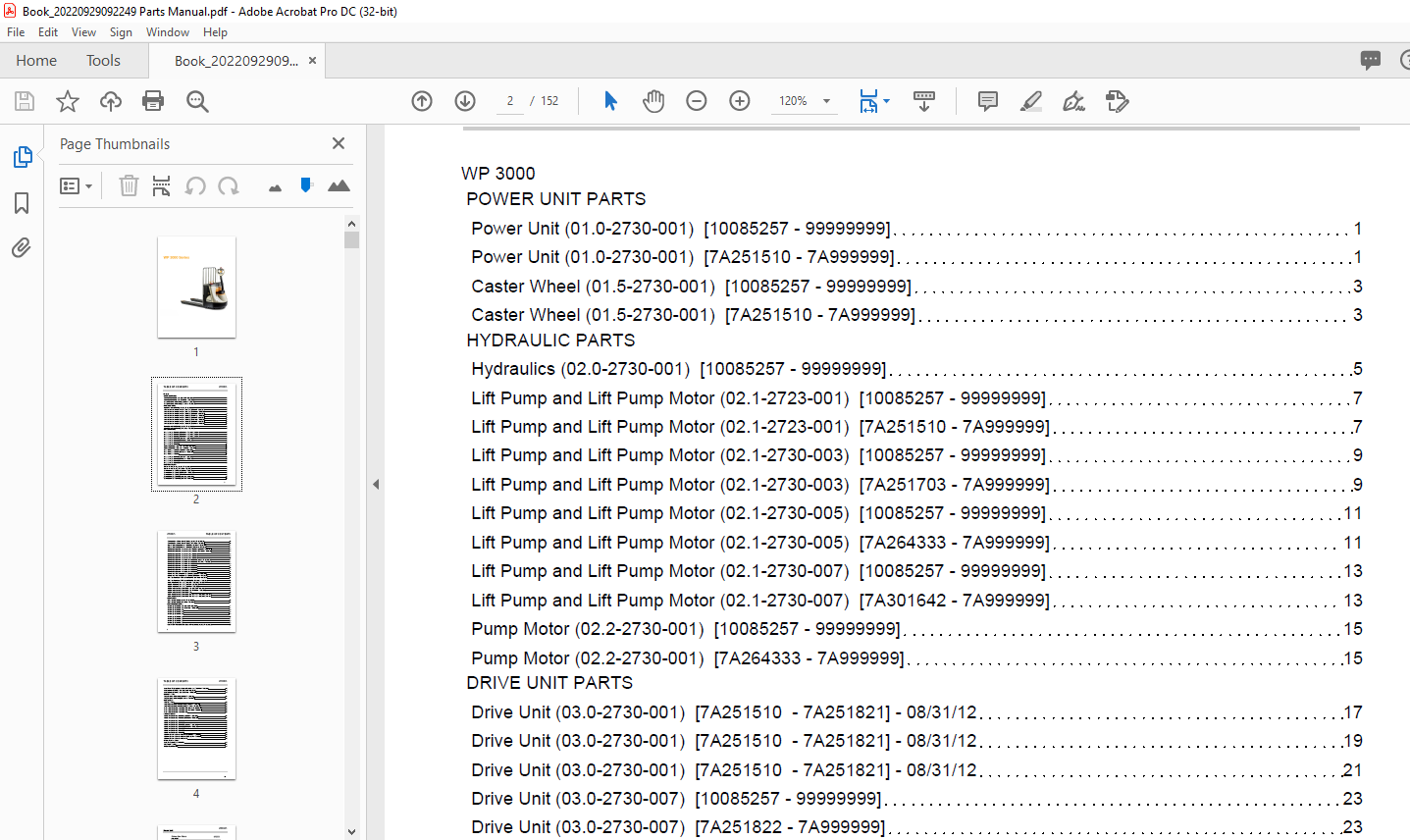Click the HYDRAULIC PARTS heading

550,341
